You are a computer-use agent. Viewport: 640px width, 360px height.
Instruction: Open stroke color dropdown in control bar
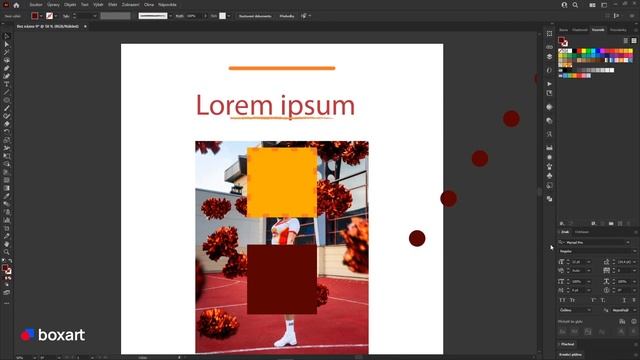tap(56, 16)
